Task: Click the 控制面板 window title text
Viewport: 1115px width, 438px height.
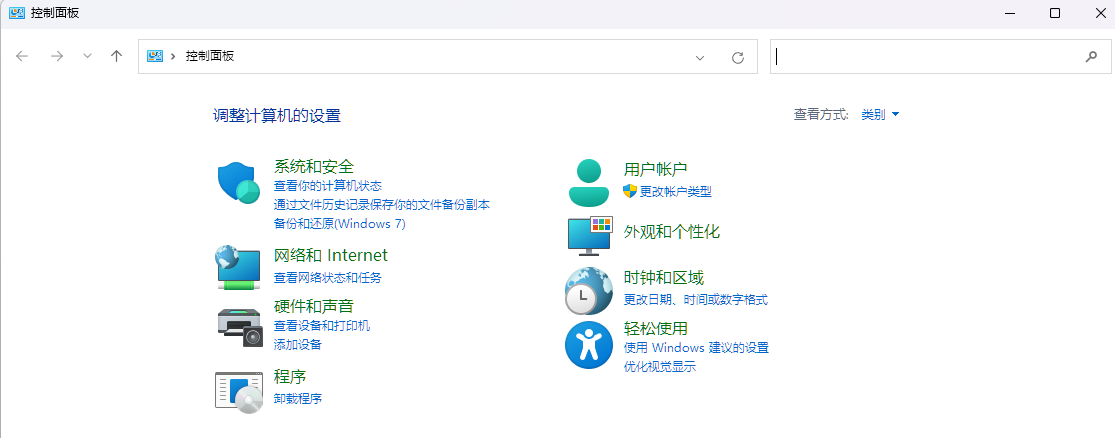Action: 55,13
